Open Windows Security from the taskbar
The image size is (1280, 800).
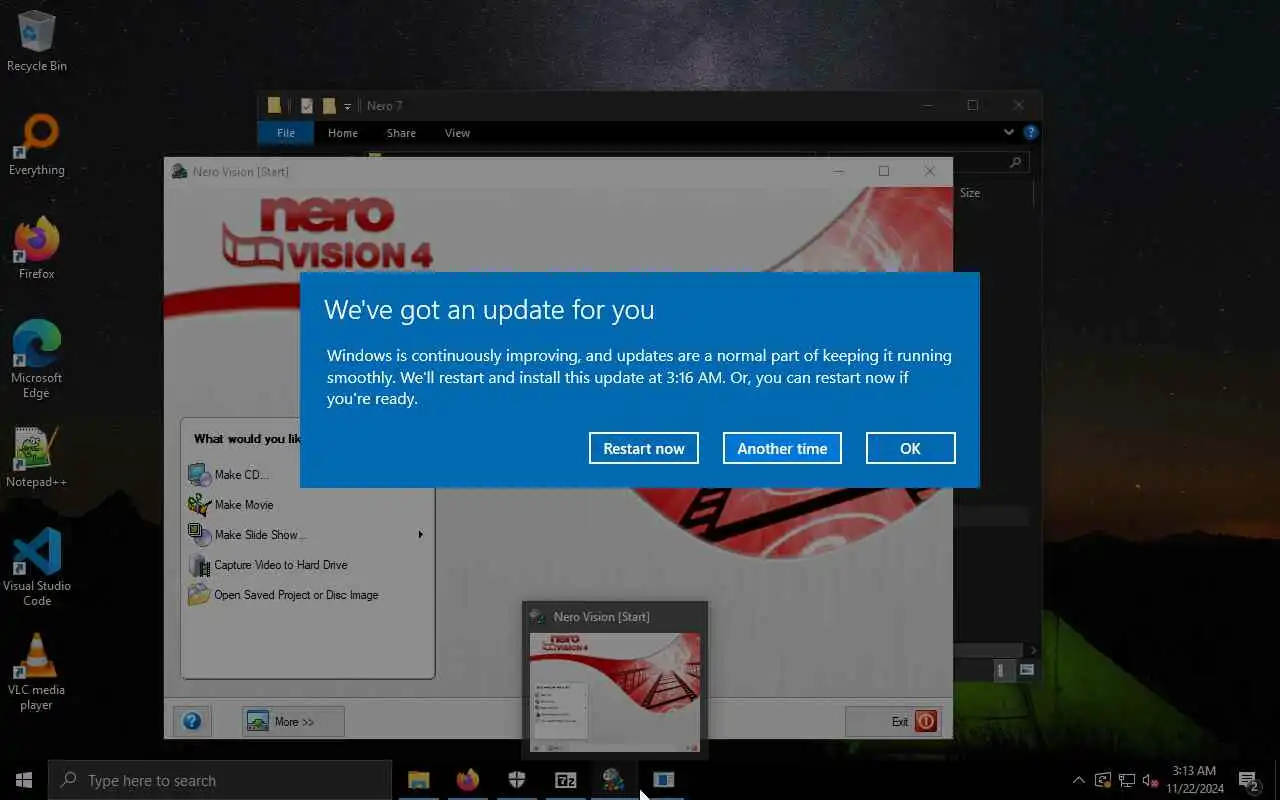(x=517, y=780)
